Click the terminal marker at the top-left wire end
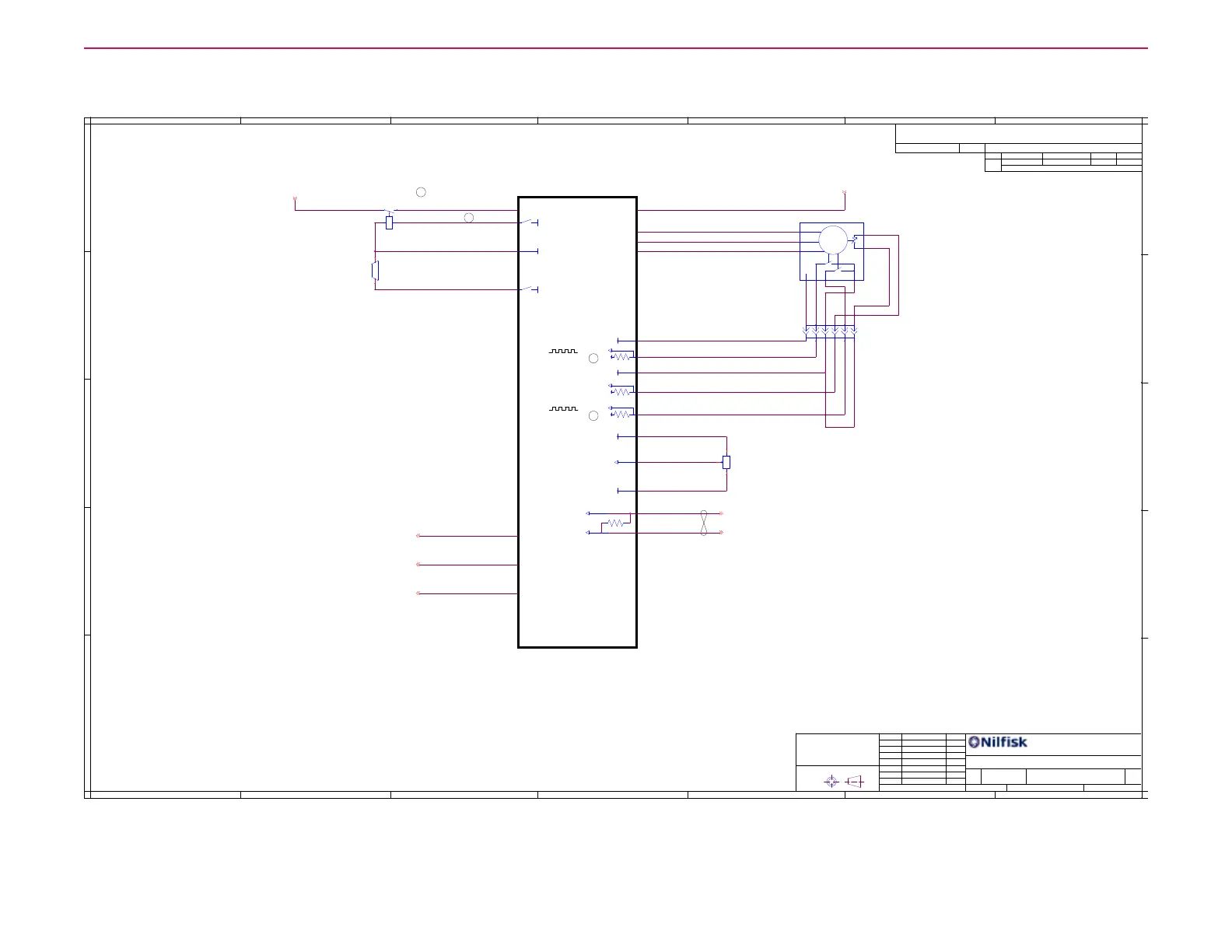This screenshot has height=952, width=1232. pos(295,200)
